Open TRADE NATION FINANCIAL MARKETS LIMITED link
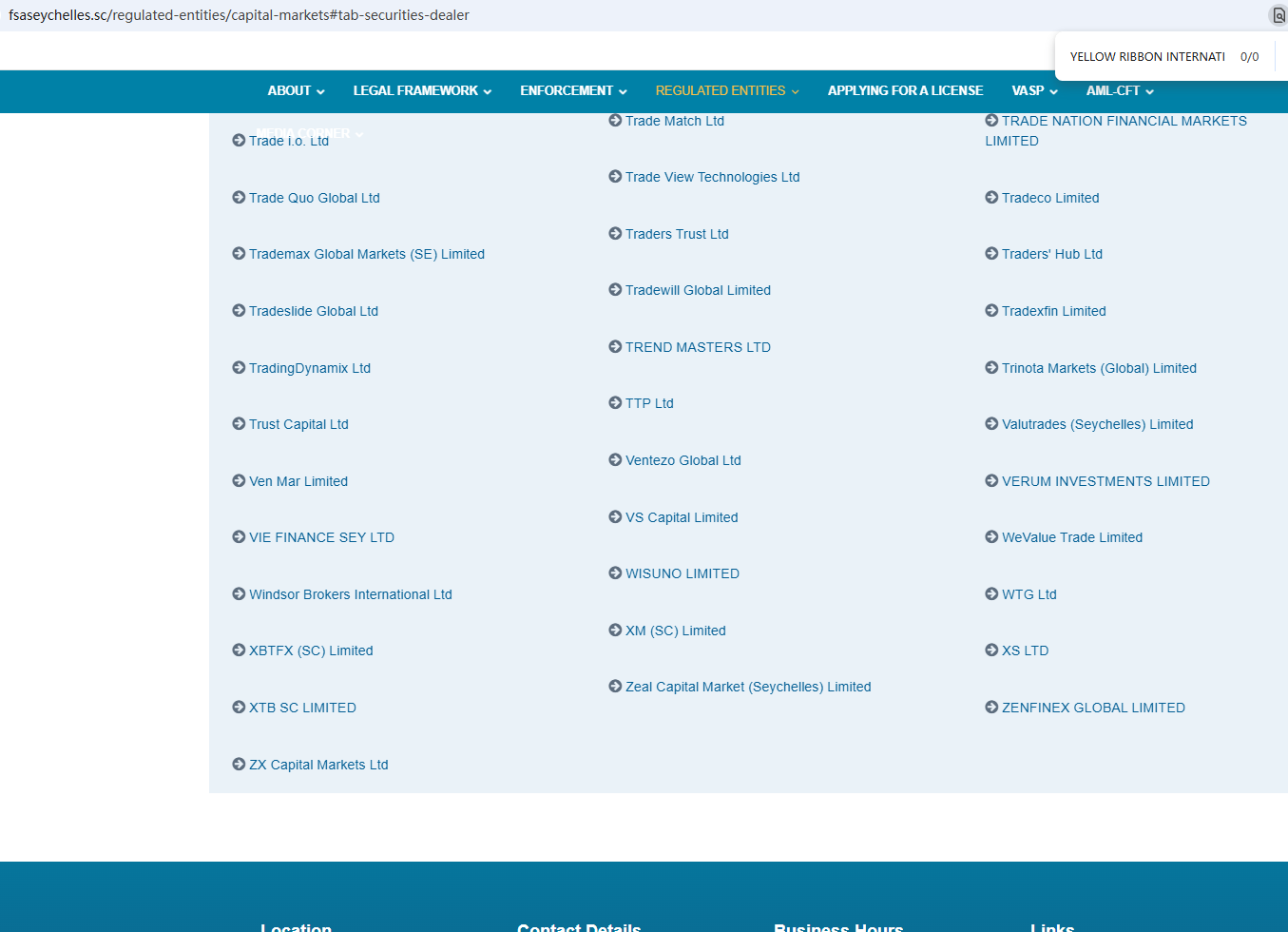 pos(1116,130)
